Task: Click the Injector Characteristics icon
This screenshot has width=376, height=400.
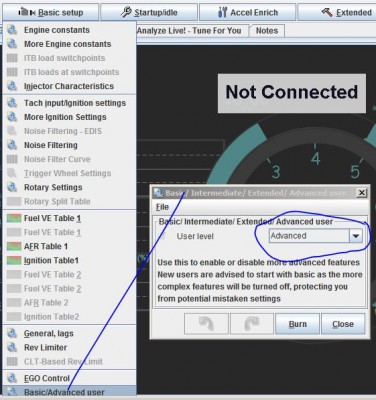Action: click(x=12, y=86)
